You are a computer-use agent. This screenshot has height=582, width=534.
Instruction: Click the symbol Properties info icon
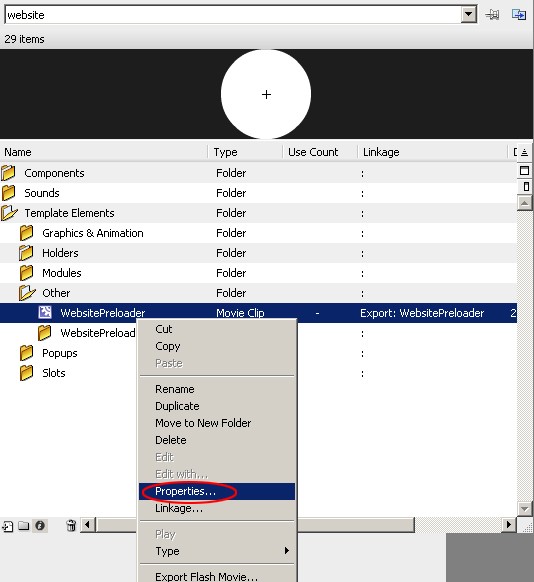40,526
